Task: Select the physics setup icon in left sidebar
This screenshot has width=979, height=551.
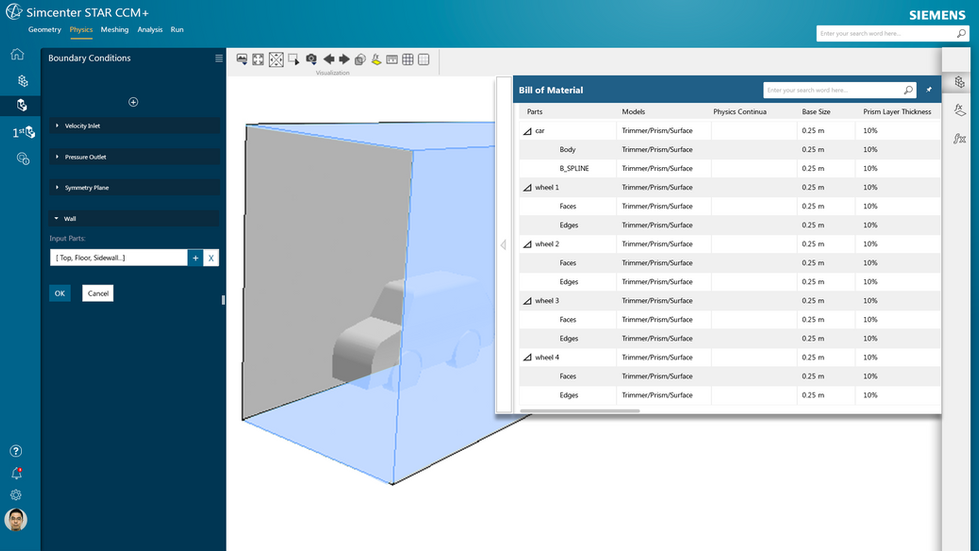Action: [22, 105]
